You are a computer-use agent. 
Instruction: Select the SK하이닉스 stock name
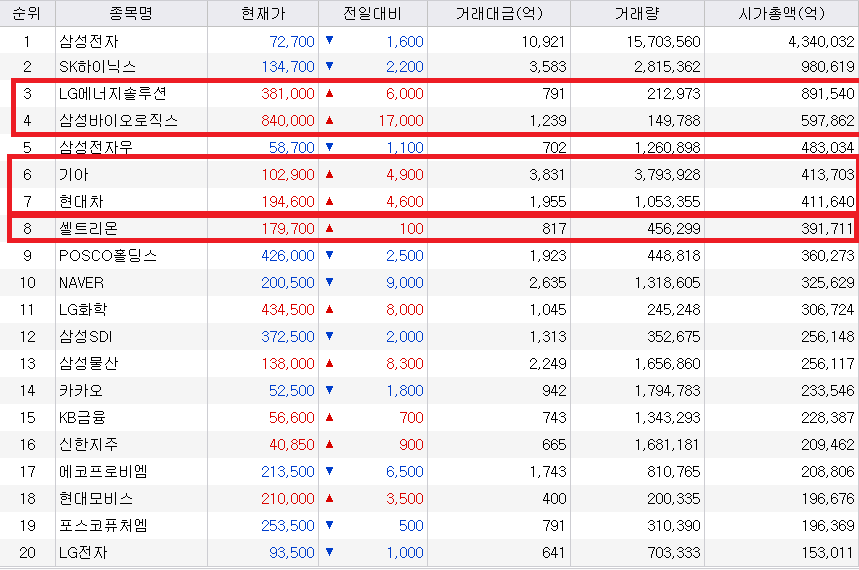(97, 66)
